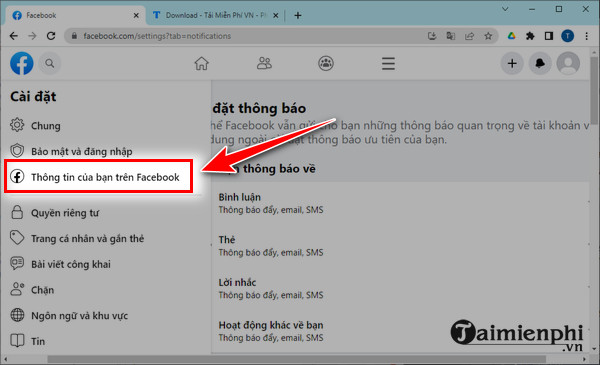This screenshot has height=365, width=600.
Task: Open the account profile avatar
Action: tap(568, 64)
